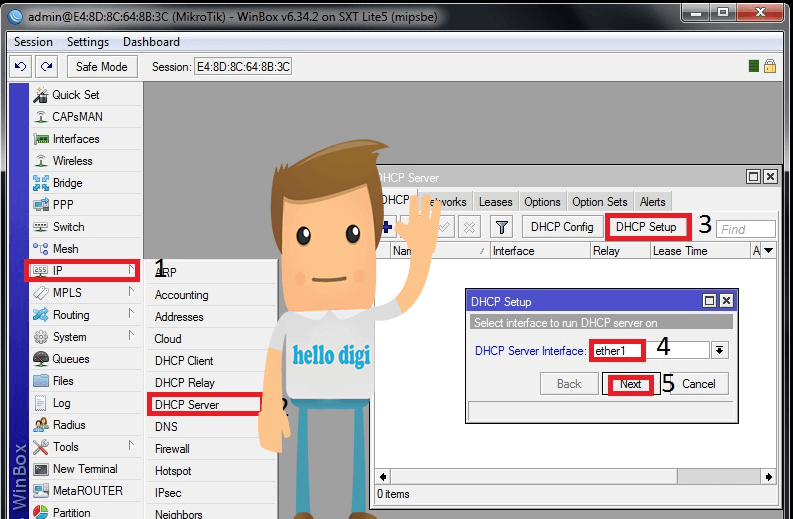This screenshot has height=519, width=793.
Task: Open DHCP Server Interface dropdown arrow
Action: (719, 350)
